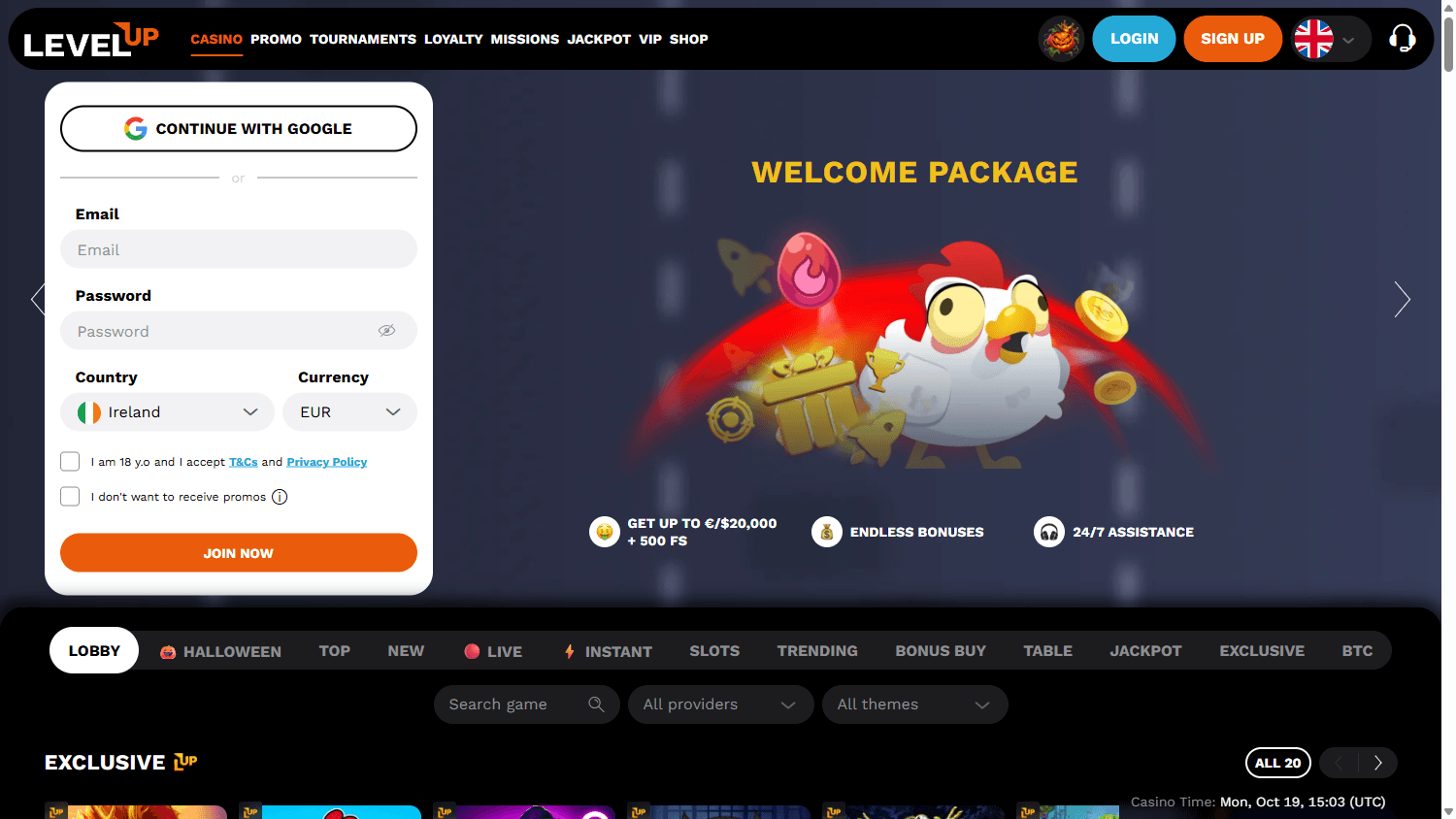Open the Privacy Policy link

pyautogui.click(x=327, y=462)
